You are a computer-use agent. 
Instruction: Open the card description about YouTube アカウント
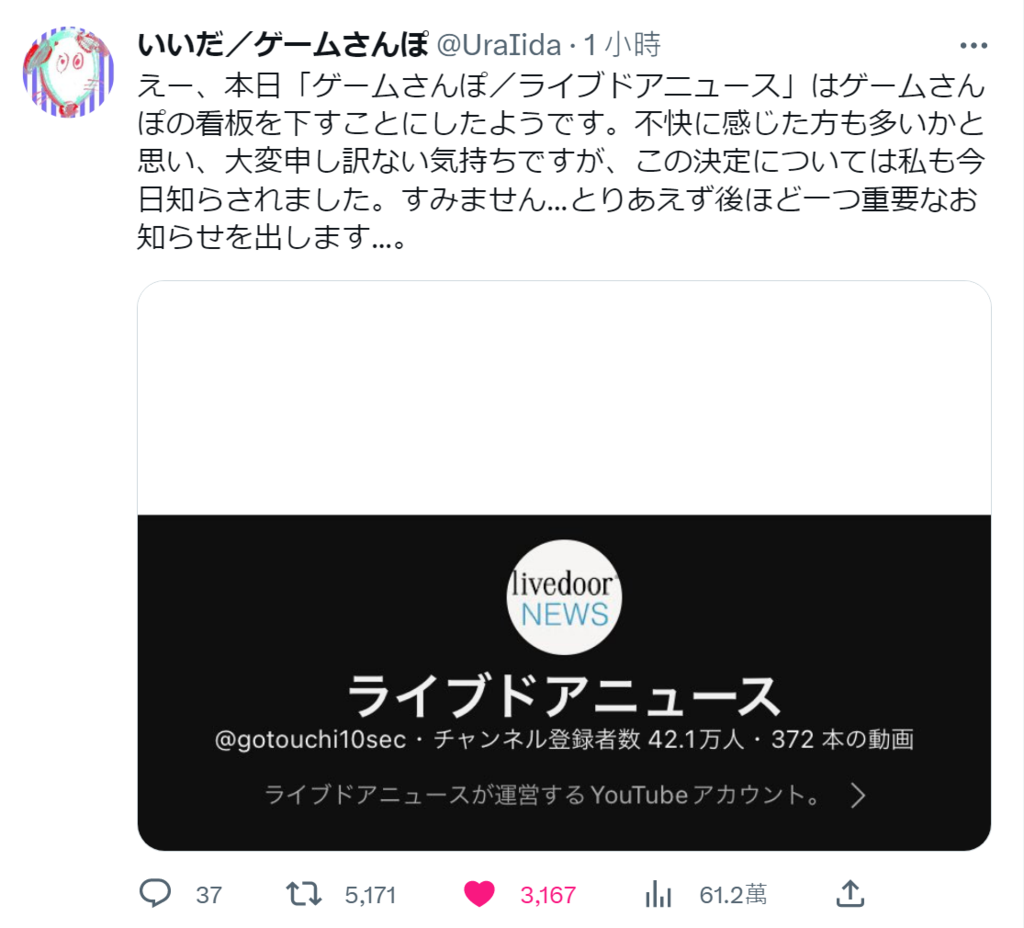542,795
